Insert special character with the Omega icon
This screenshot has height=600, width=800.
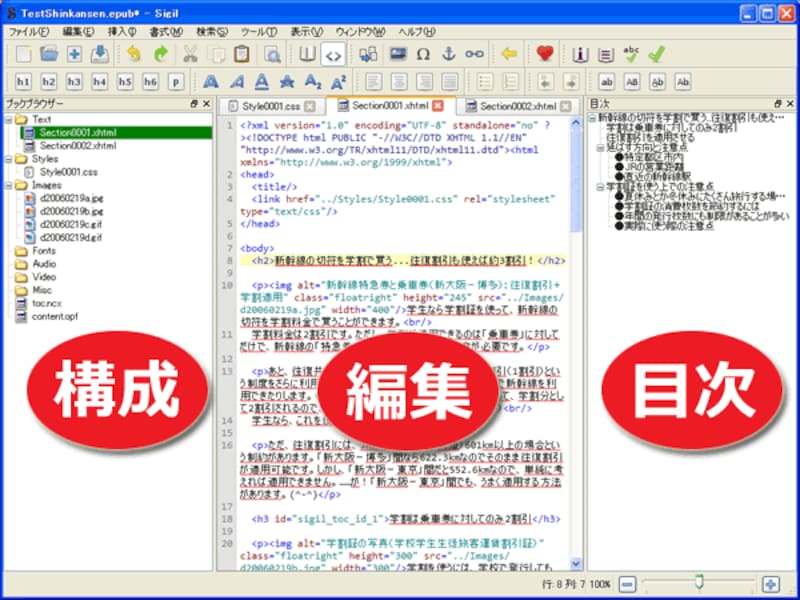pos(423,54)
